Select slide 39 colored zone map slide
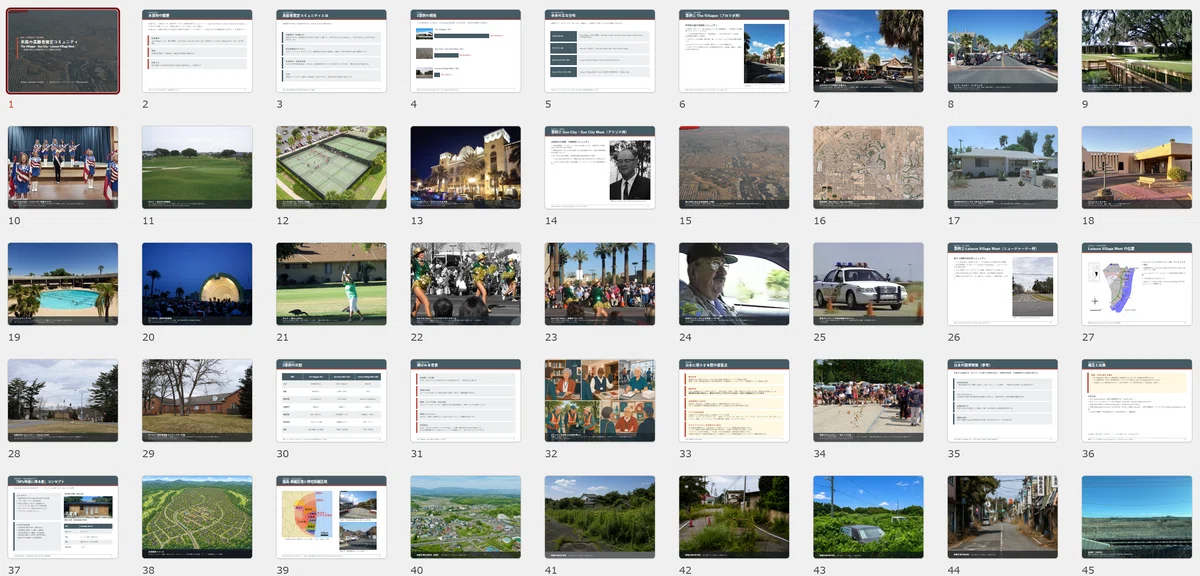This screenshot has height=576, width=1200. click(331, 517)
